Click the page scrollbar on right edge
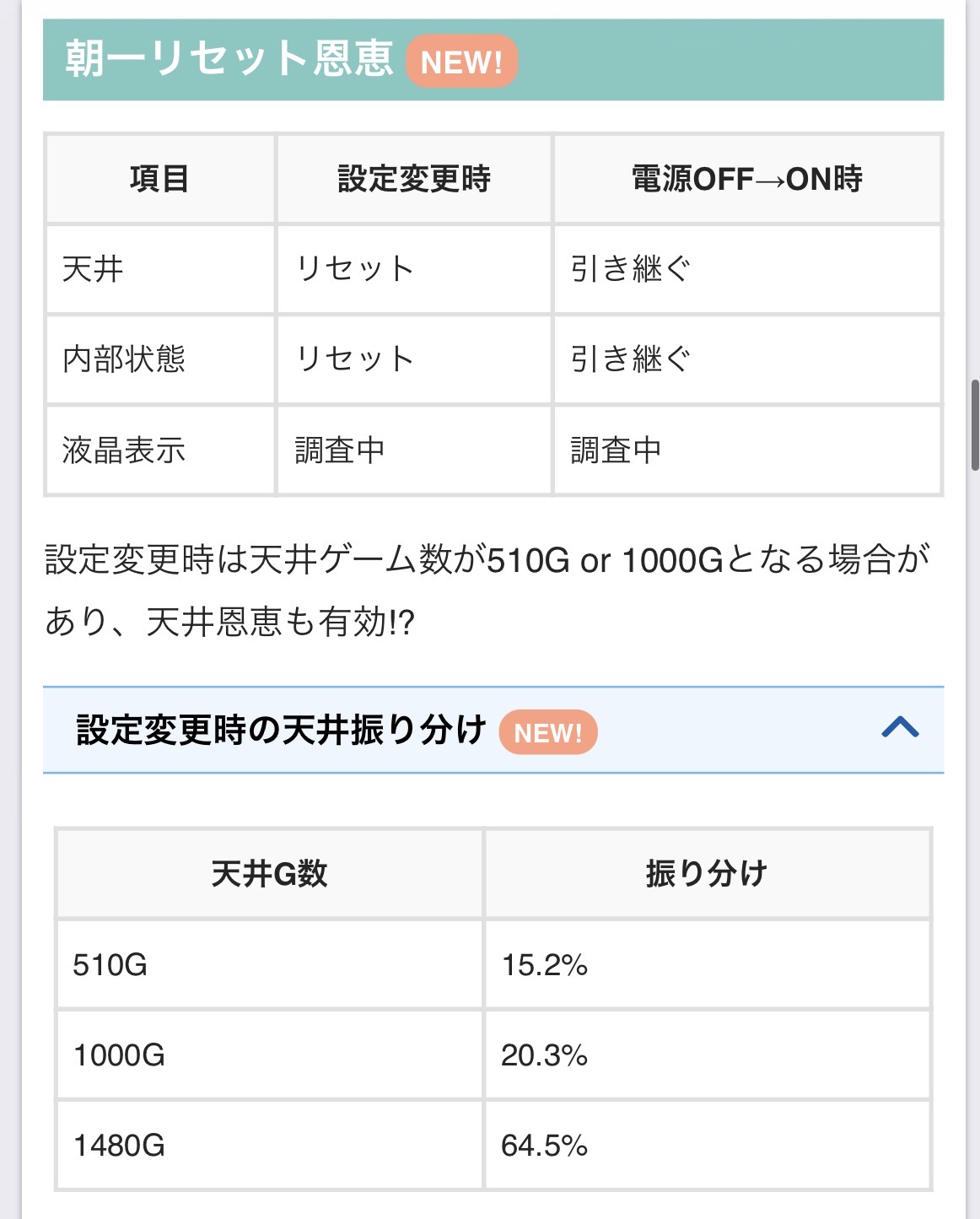This screenshot has height=1219, width=980. 974,425
